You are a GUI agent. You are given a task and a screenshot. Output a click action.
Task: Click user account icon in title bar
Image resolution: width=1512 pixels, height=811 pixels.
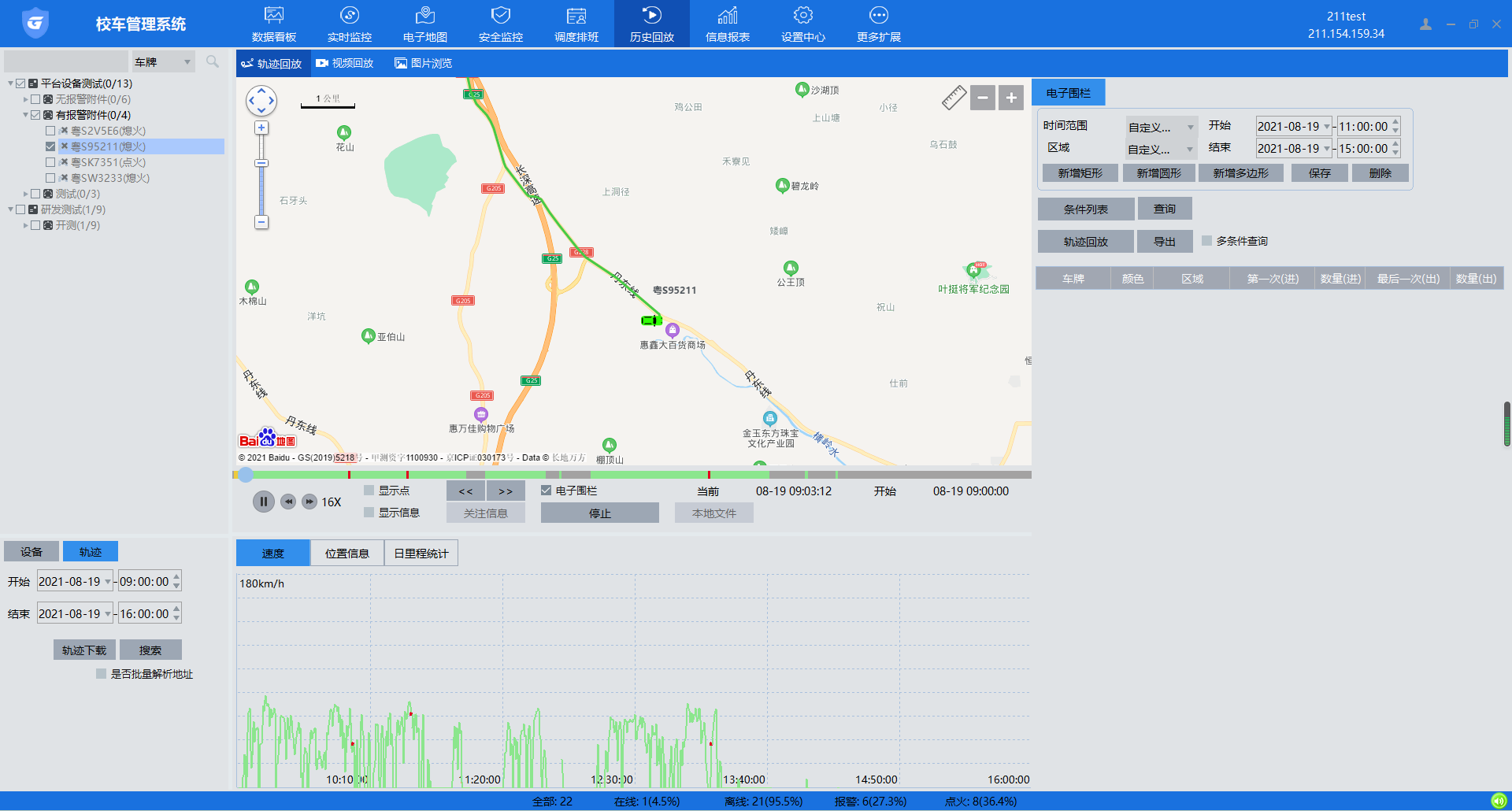[1425, 24]
